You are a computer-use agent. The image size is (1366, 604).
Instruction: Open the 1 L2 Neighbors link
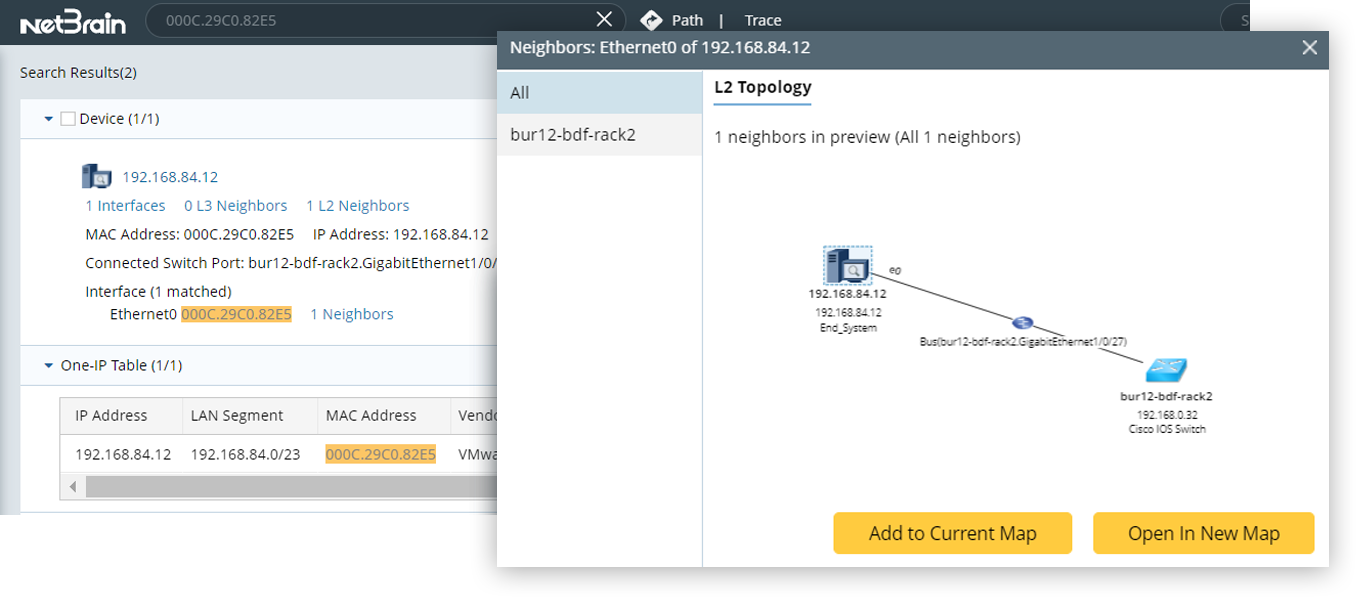pyautogui.click(x=357, y=205)
